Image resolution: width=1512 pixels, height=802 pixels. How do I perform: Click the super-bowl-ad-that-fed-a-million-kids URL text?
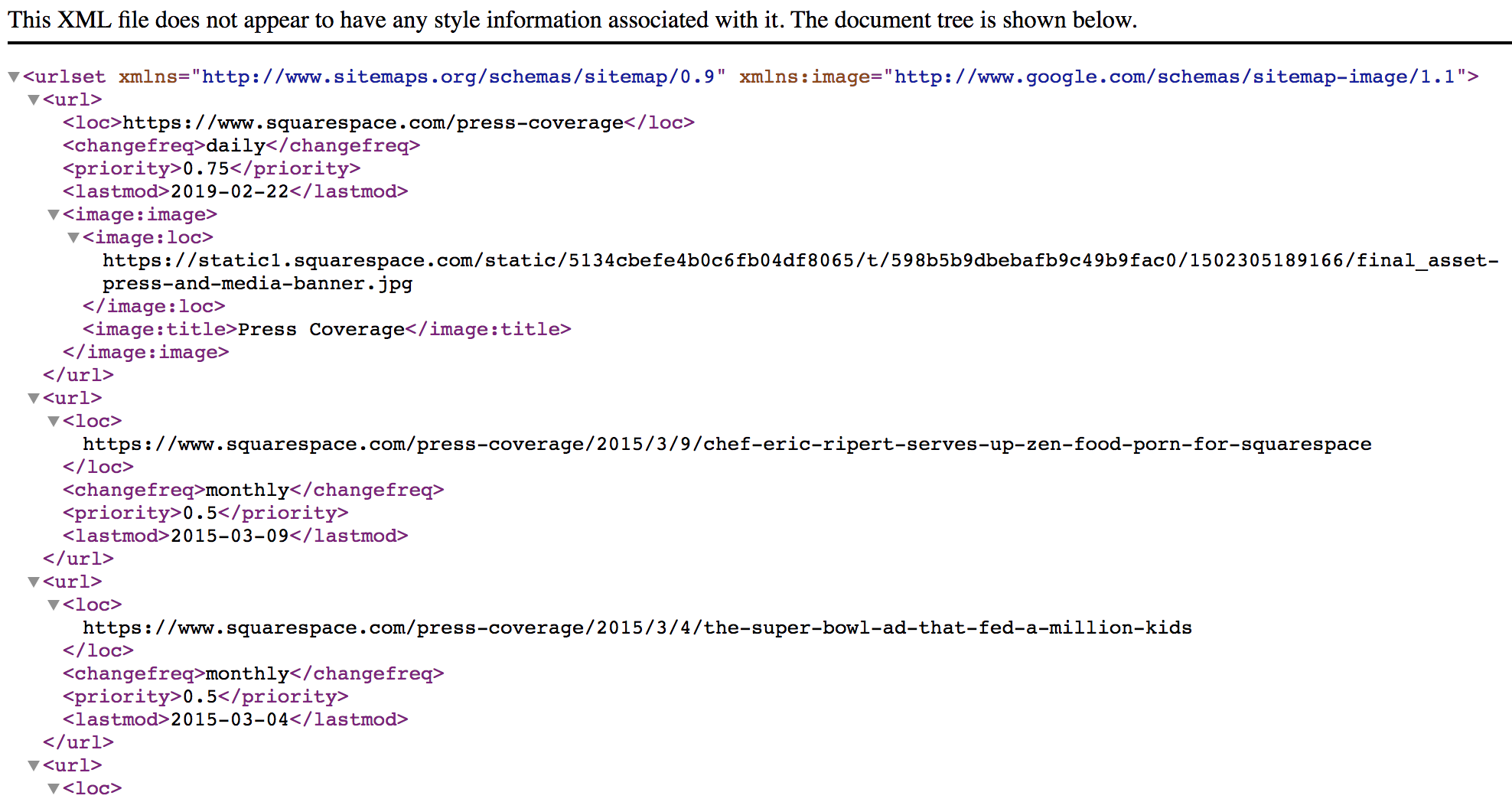coord(637,628)
